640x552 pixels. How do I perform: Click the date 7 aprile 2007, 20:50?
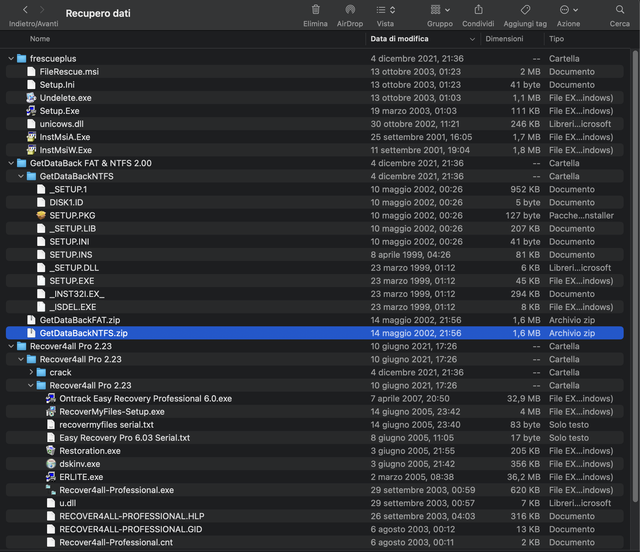[410, 398]
